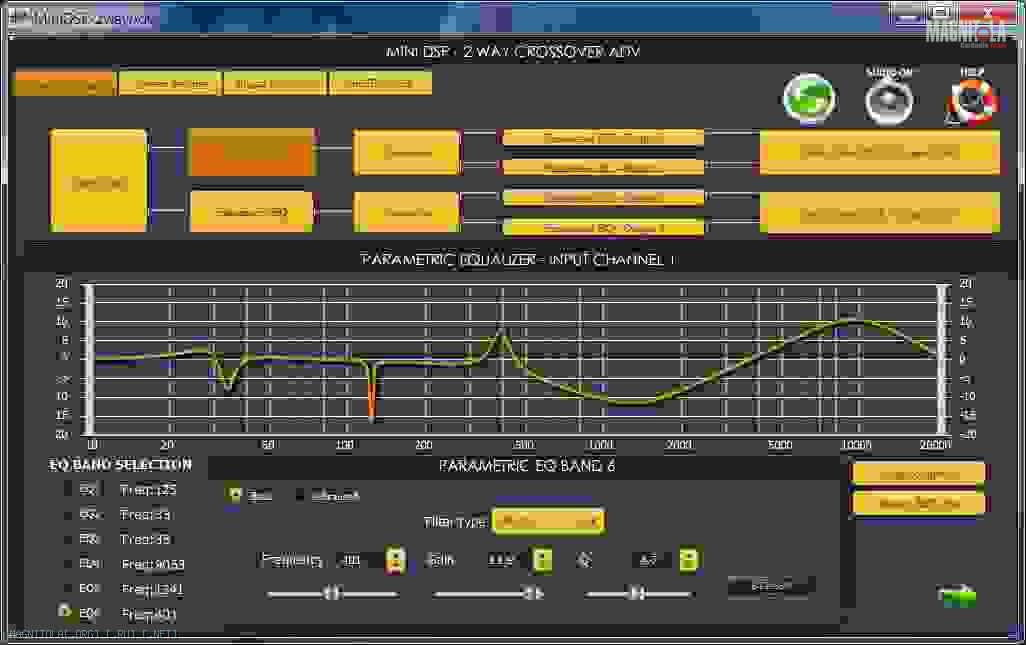Click the selected orange PEQ block
1026x645 pixels.
(x=253, y=152)
